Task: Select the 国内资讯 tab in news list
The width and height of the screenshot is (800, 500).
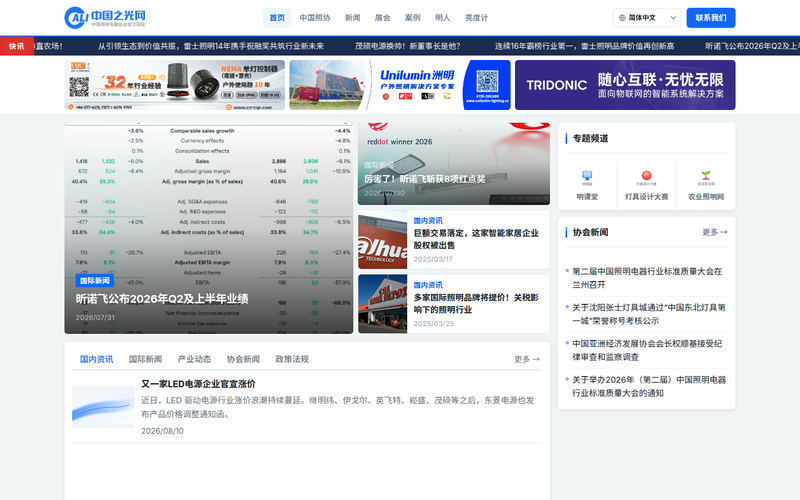Action: pyautogui.click(x=96, y=359)
